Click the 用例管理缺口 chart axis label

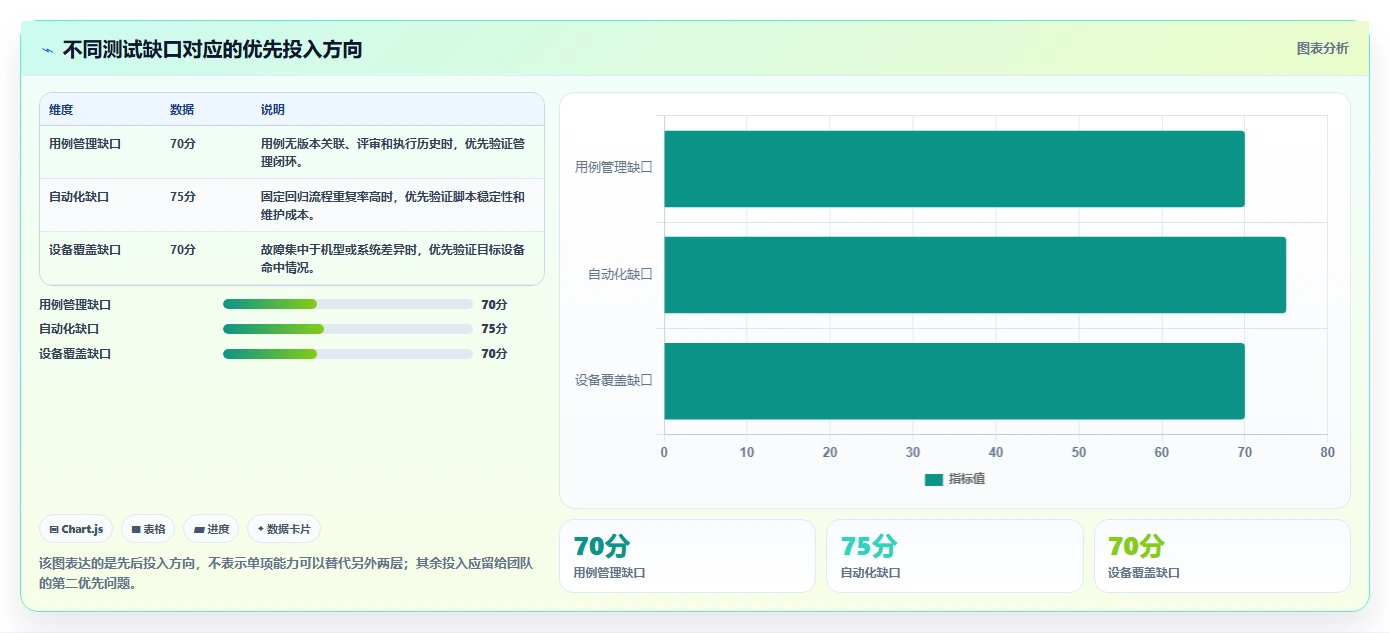coord(613,168)
